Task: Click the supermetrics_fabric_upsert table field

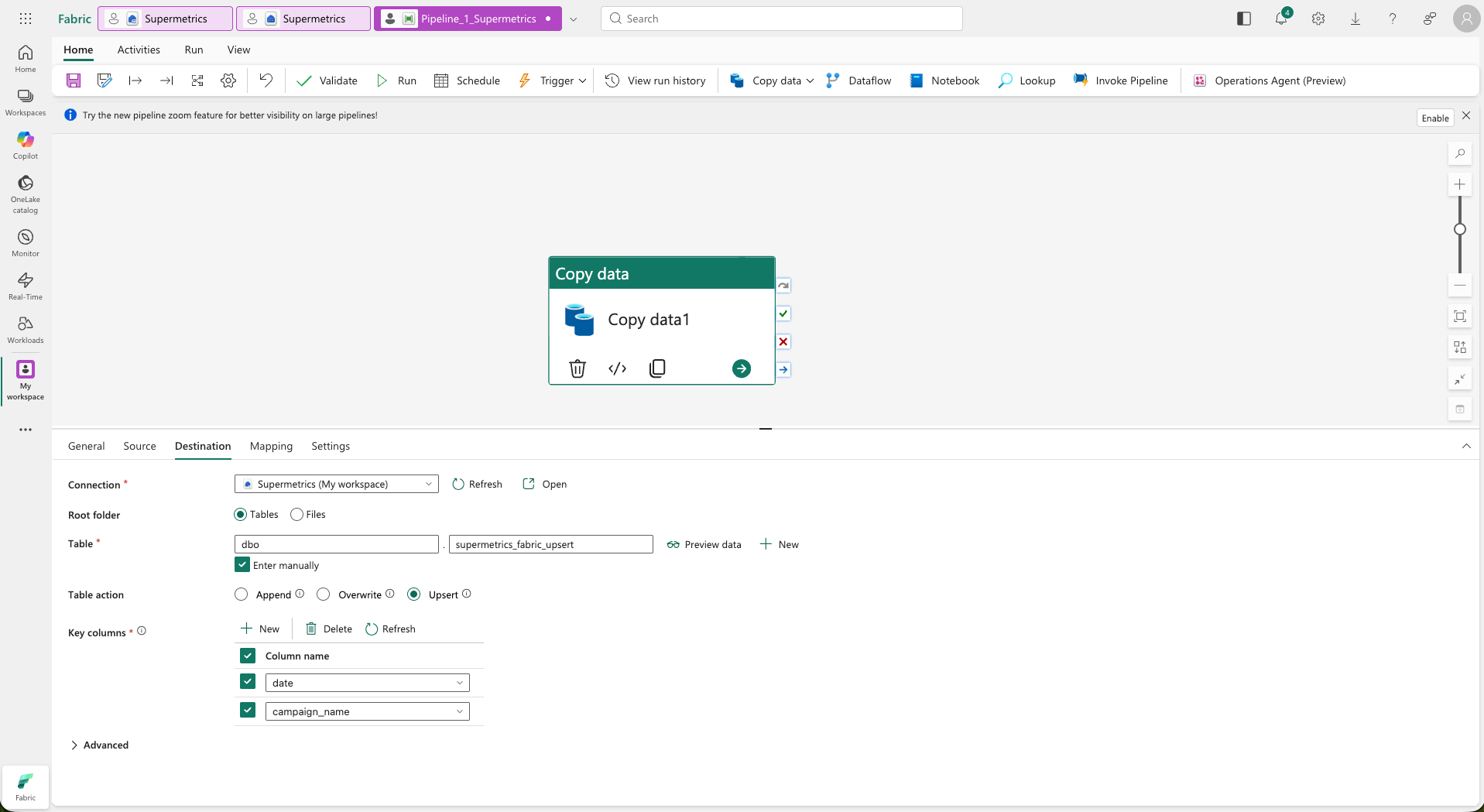Action: point(551,544)
